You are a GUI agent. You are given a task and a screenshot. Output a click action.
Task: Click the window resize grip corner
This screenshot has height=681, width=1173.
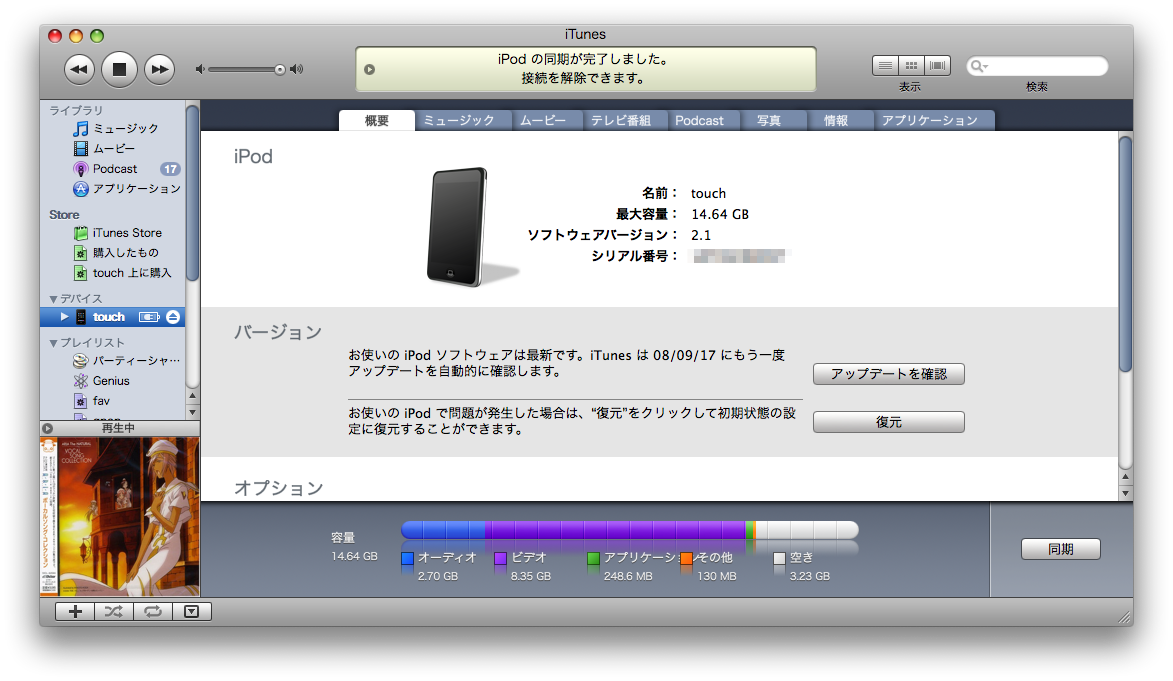[1124, 617]
